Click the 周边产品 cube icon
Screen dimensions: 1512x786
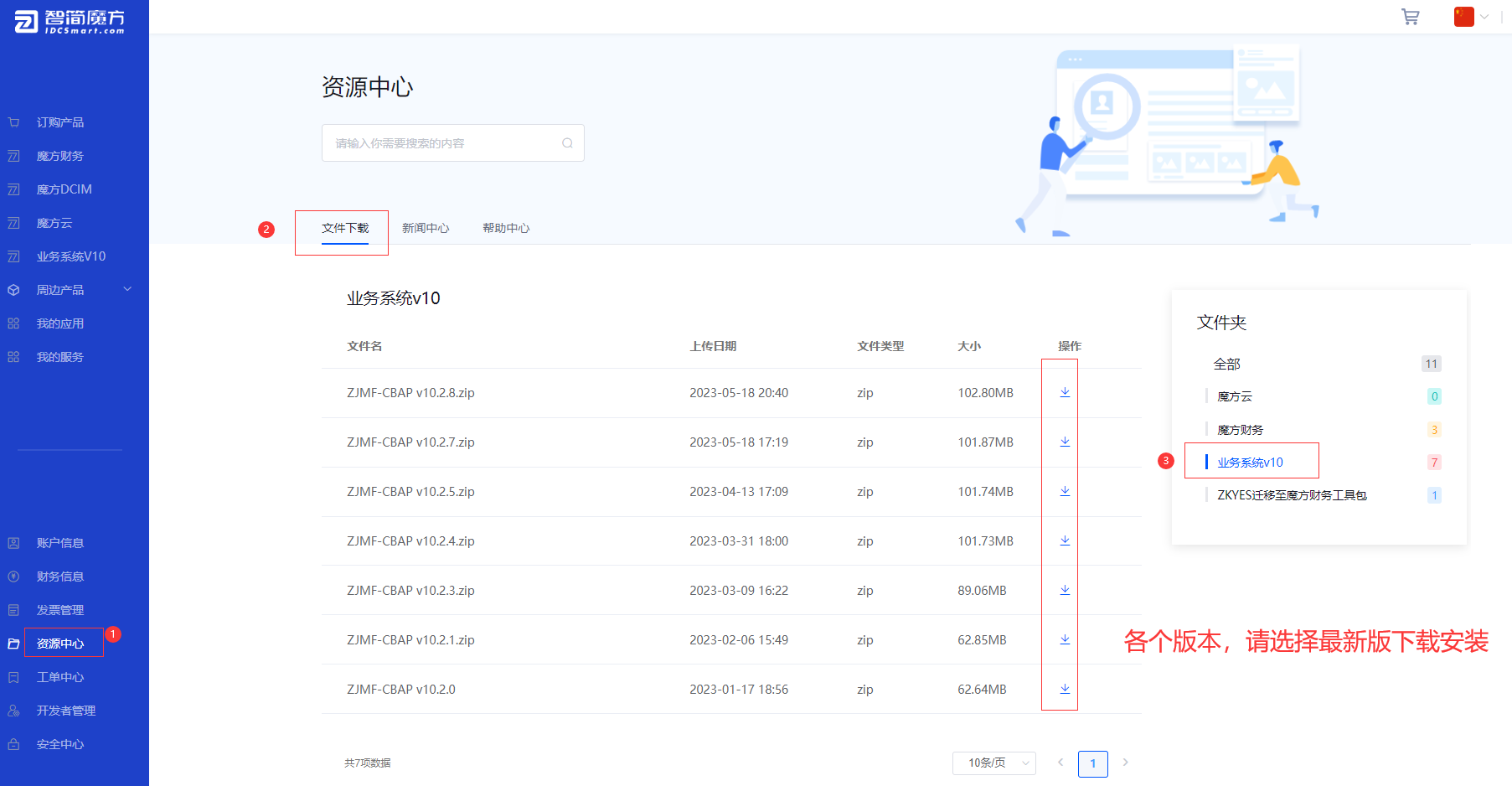point(13,290)
